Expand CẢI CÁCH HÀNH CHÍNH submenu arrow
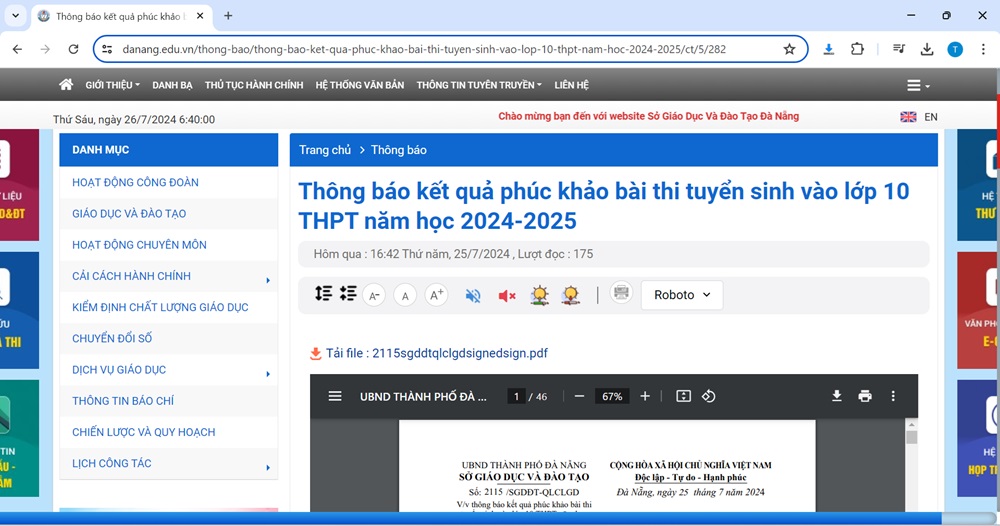This screenshot has width=1000, height=526. click(x=268, y=280)
